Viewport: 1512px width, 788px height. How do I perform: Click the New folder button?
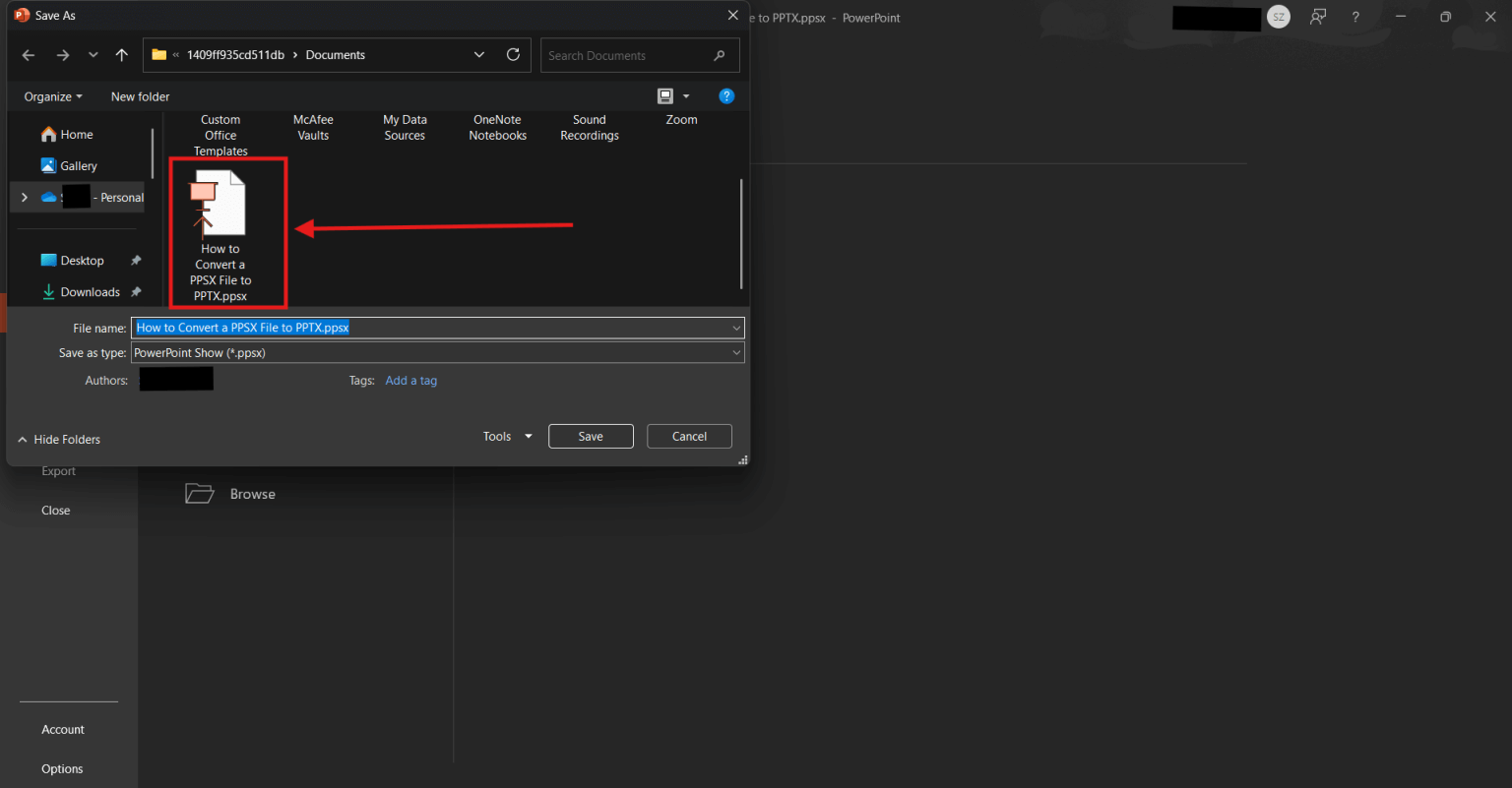[x=140, y=96]
